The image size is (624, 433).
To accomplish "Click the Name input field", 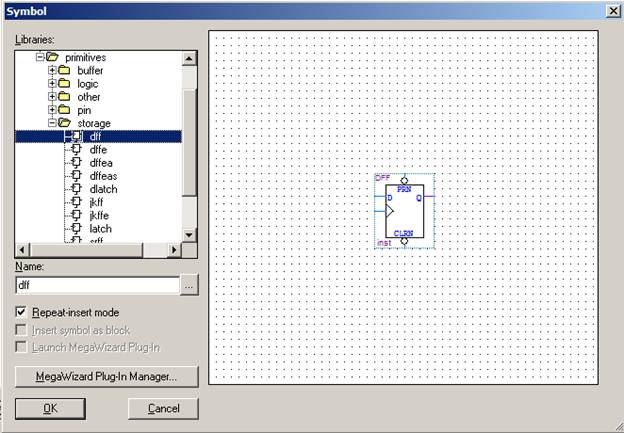I will [x=96, y=285].
